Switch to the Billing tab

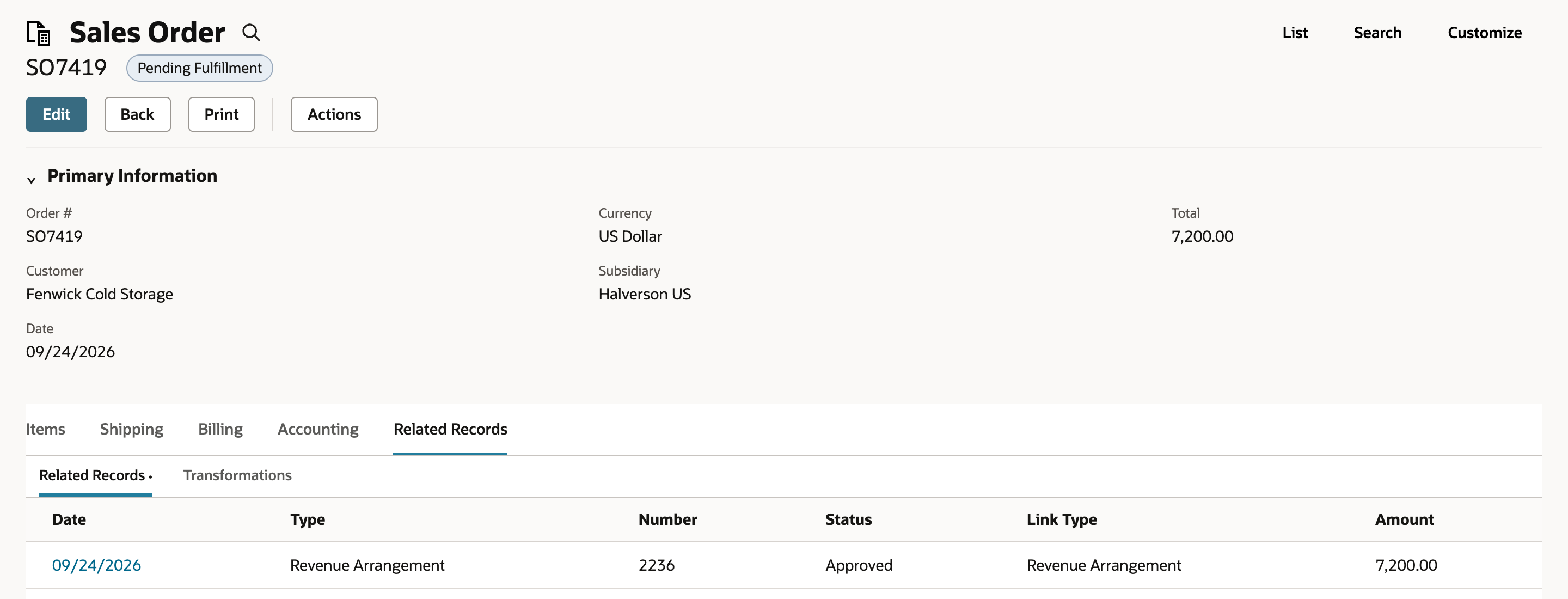click(220, 429)
